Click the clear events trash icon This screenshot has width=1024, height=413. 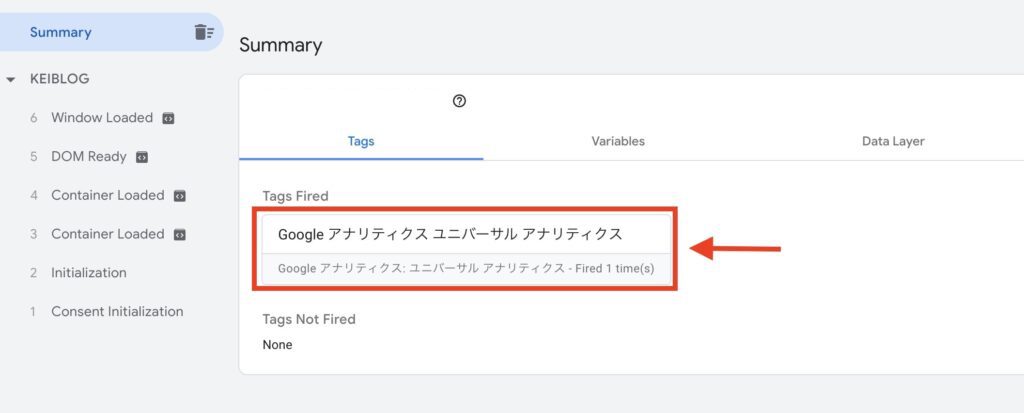[204, 32]
